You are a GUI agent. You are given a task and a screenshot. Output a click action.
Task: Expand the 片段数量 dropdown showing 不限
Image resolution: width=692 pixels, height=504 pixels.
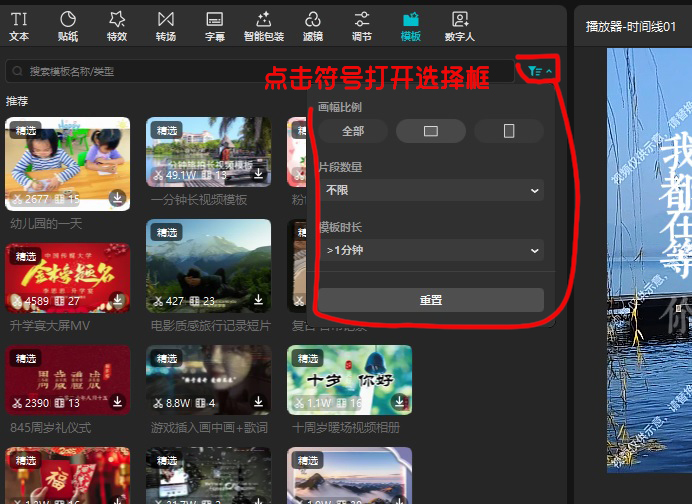coord(431,190)
